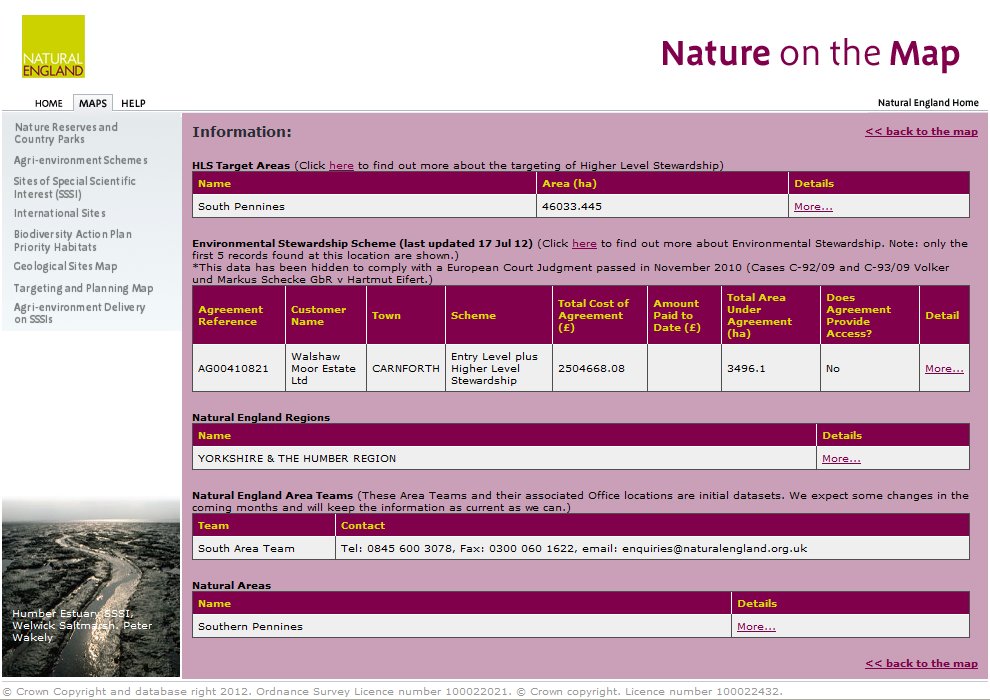
Task: Click 'Natural England Regions' section heading
Action: click(261, 417)
